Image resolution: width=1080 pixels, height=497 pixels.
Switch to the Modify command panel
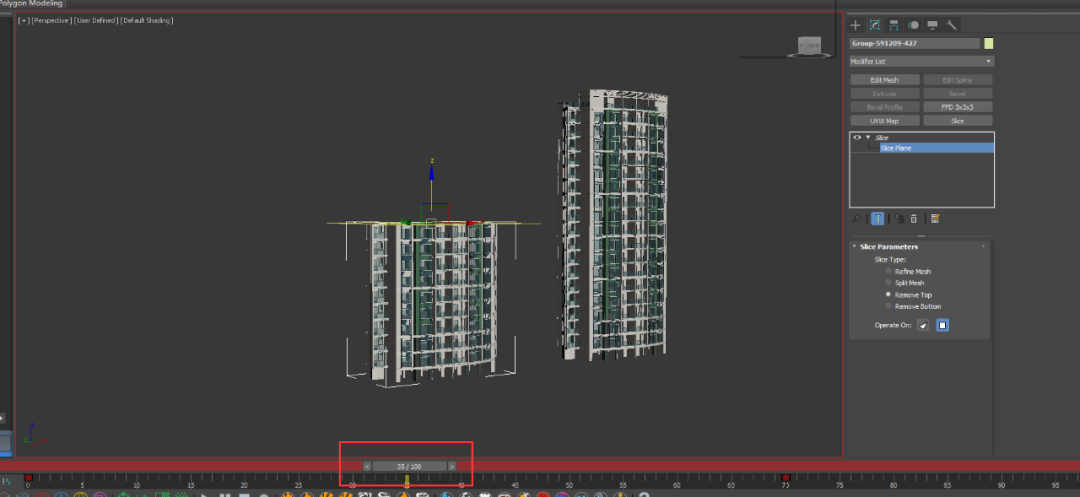tap(874, 25)
